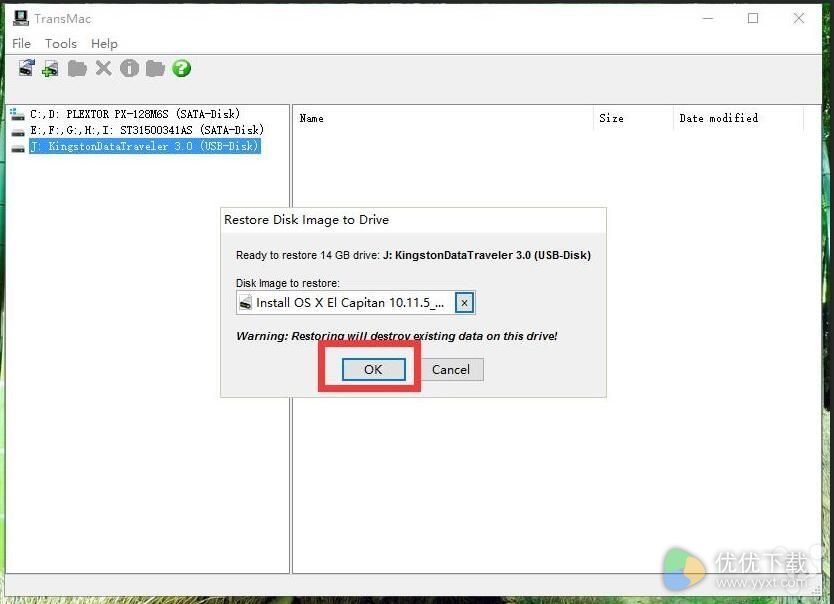Click the Kingston USB drive icon in the tree
Viewport: 834px width, 604px height.
(x=18, y=148)
